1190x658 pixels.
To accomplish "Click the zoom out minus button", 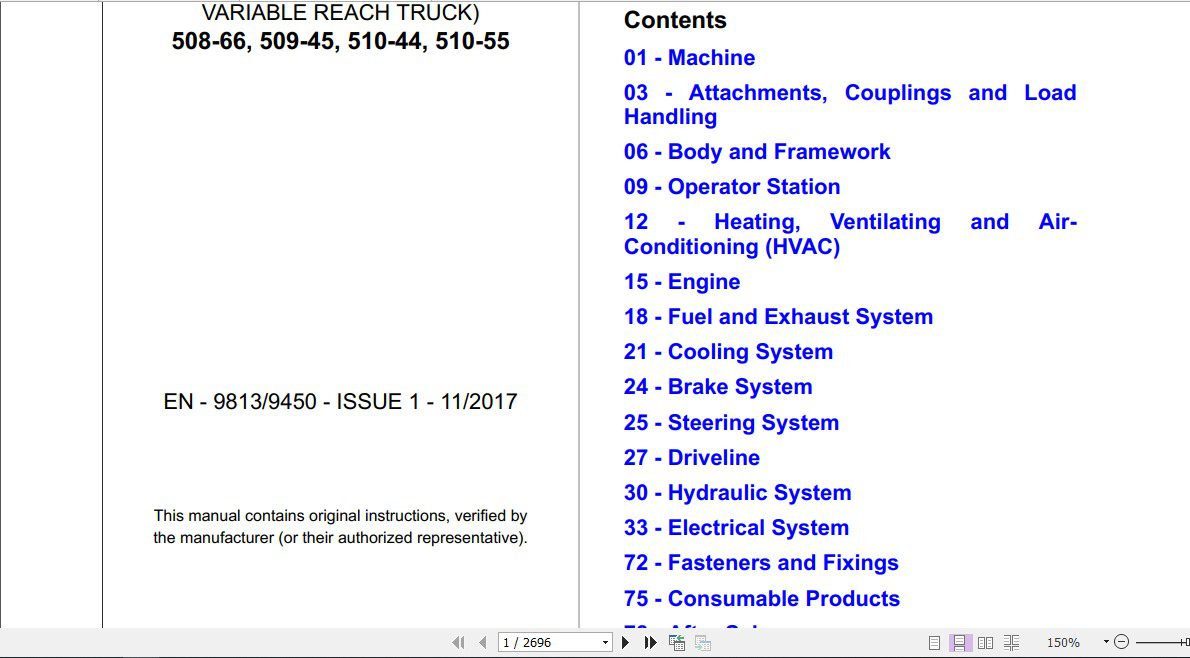I will [1122, 642].
